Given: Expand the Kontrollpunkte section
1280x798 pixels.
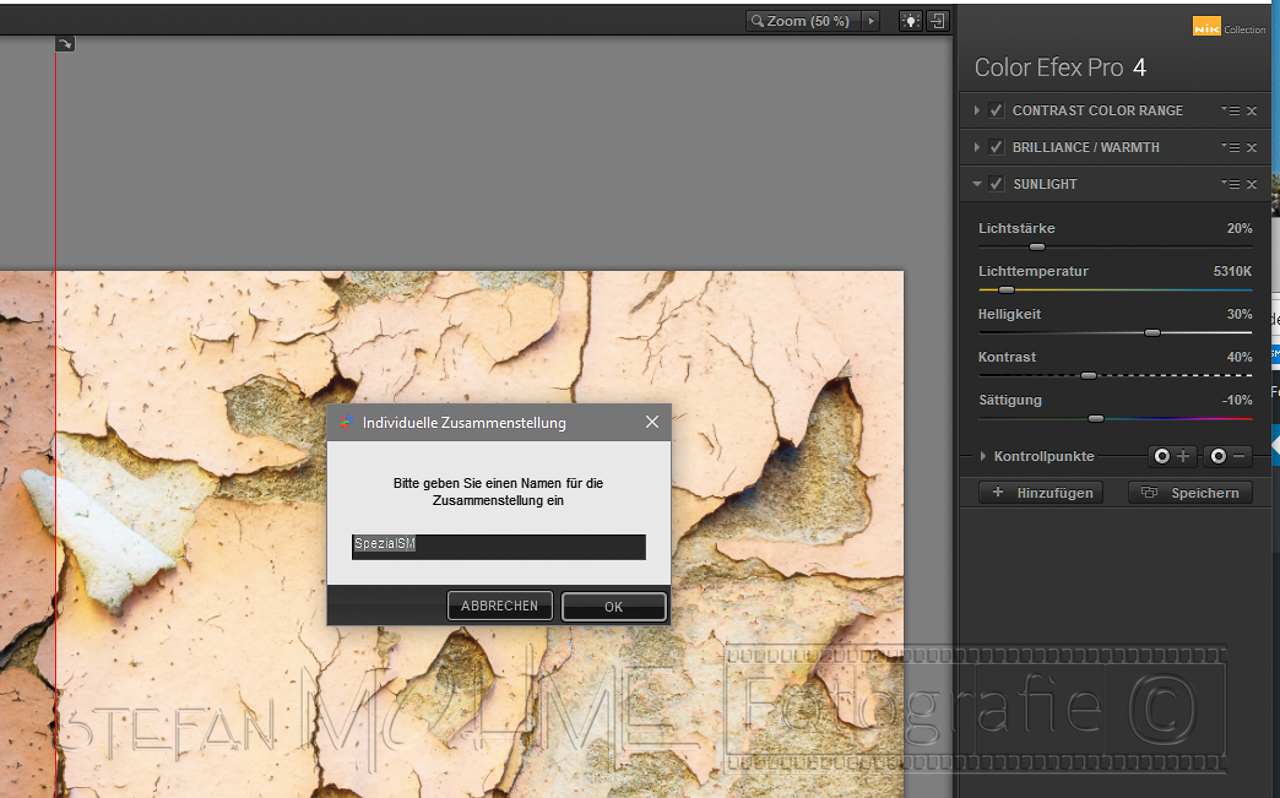Looking at the screenshot, I should point(982,457).
